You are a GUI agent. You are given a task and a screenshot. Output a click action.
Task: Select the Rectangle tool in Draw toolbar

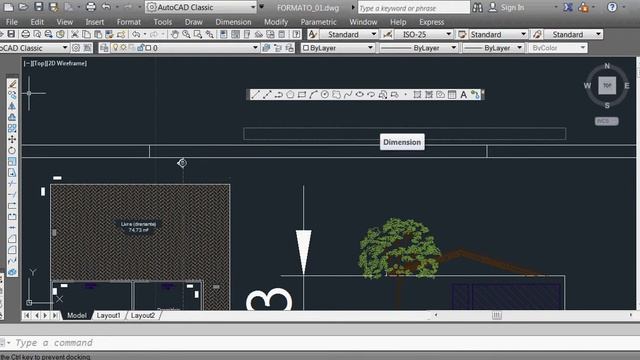click(x=302, y=95)
